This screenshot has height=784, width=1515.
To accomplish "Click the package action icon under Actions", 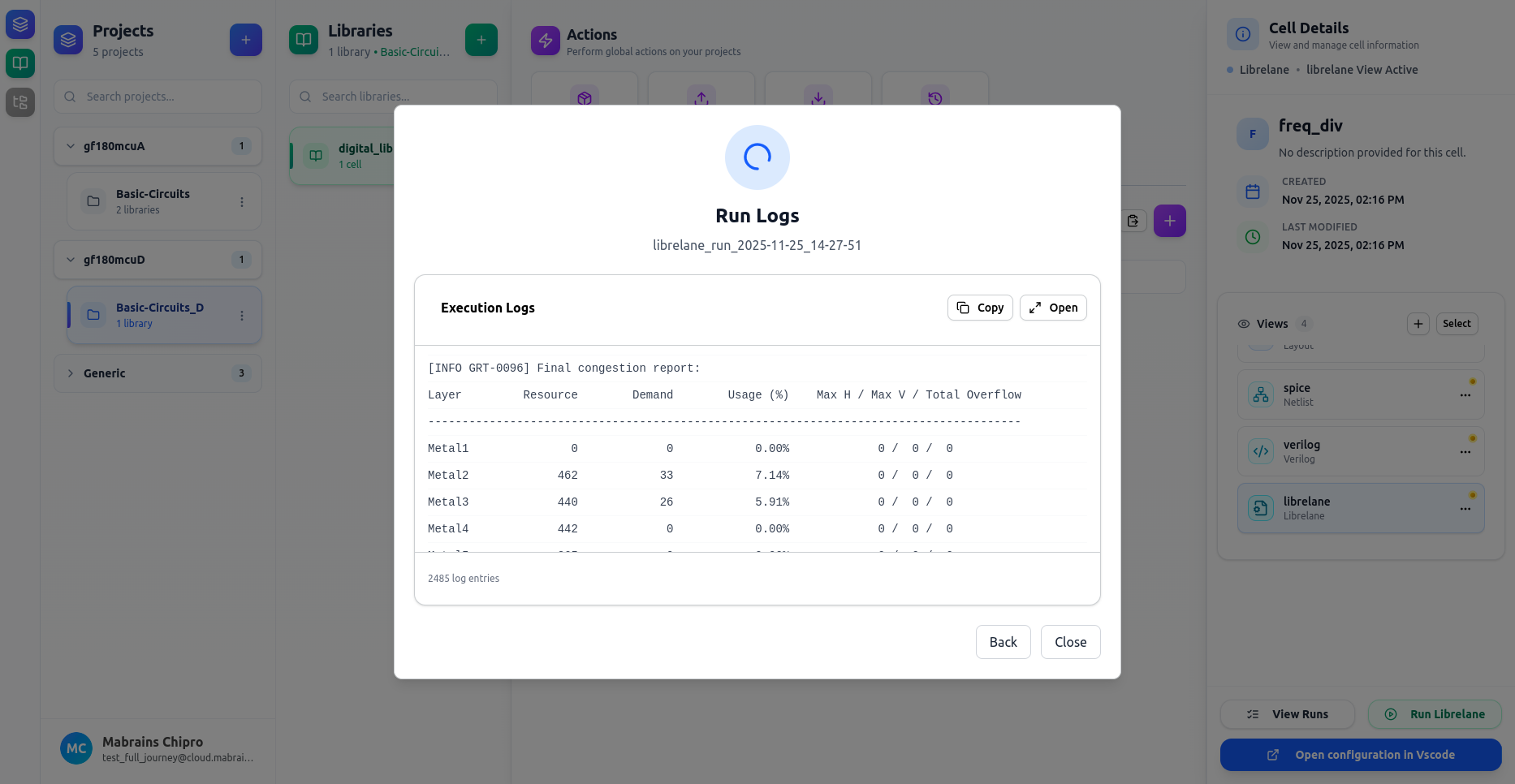I will coord(585,98).
